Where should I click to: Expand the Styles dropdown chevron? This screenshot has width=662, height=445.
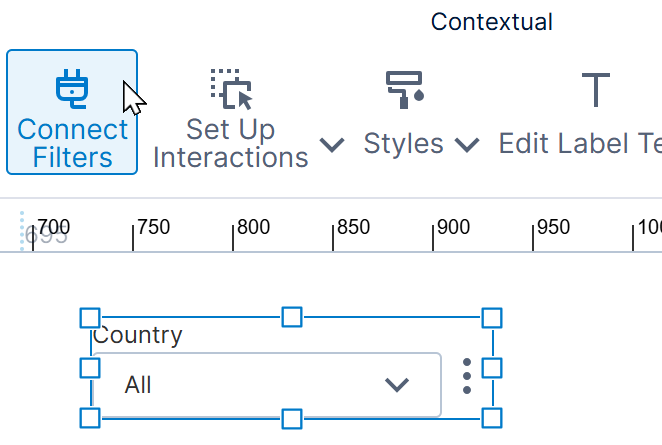pos(467,145)
